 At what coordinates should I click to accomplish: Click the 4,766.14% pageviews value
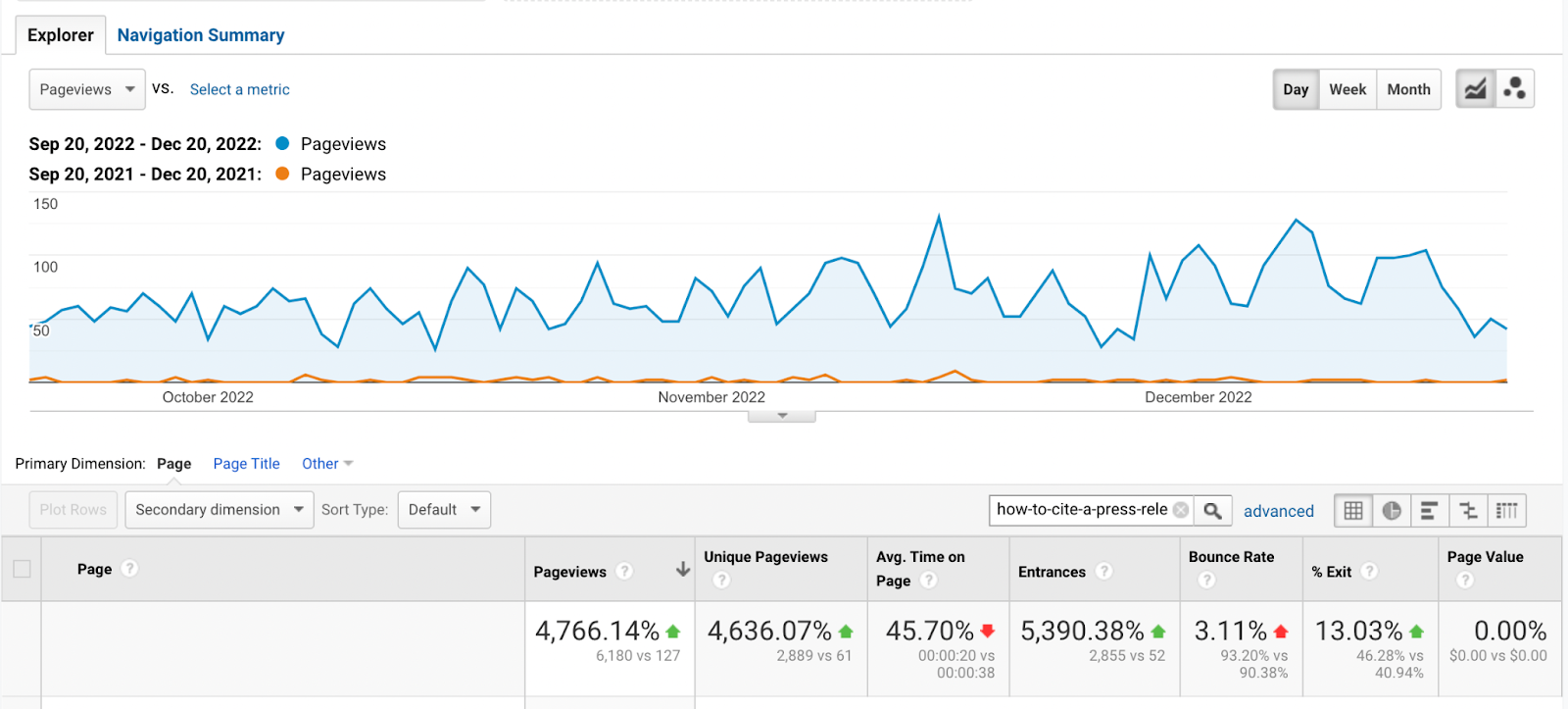(597, 631)
